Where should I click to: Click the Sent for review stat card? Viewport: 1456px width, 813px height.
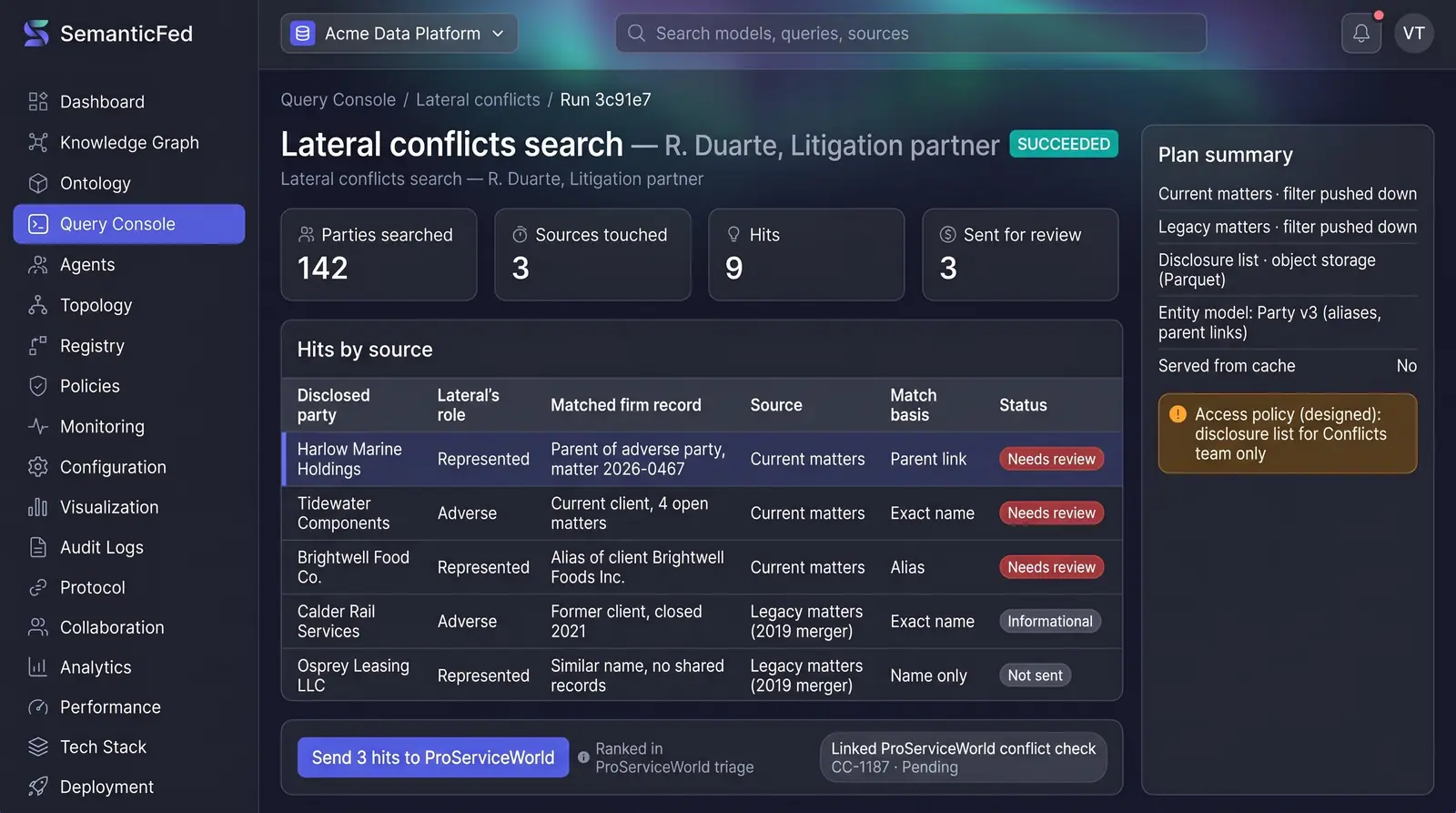coord(1020,255)
